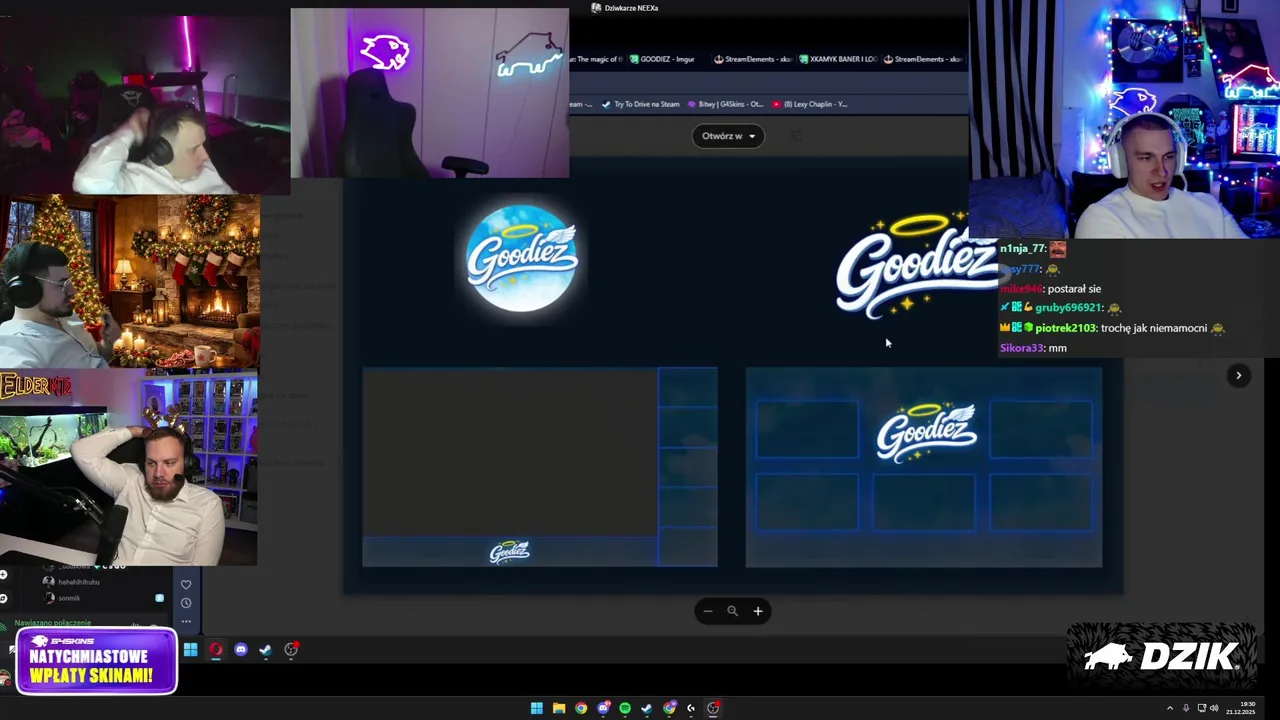The image size is (1280, 720).
Task: Click the taskbar clock showing 19:30
Action: tap(1240, 708)
